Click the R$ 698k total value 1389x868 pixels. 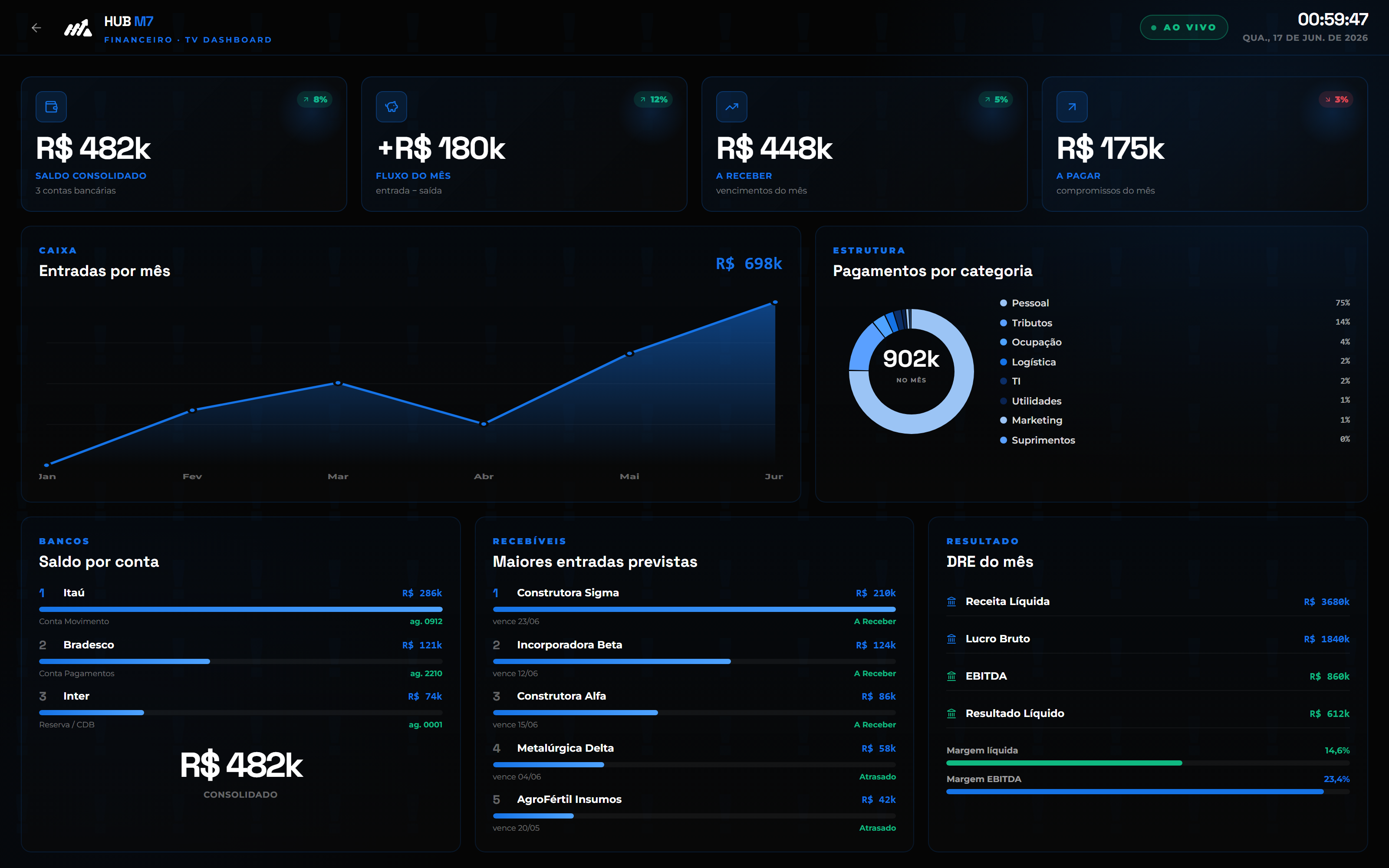point(748,263)
